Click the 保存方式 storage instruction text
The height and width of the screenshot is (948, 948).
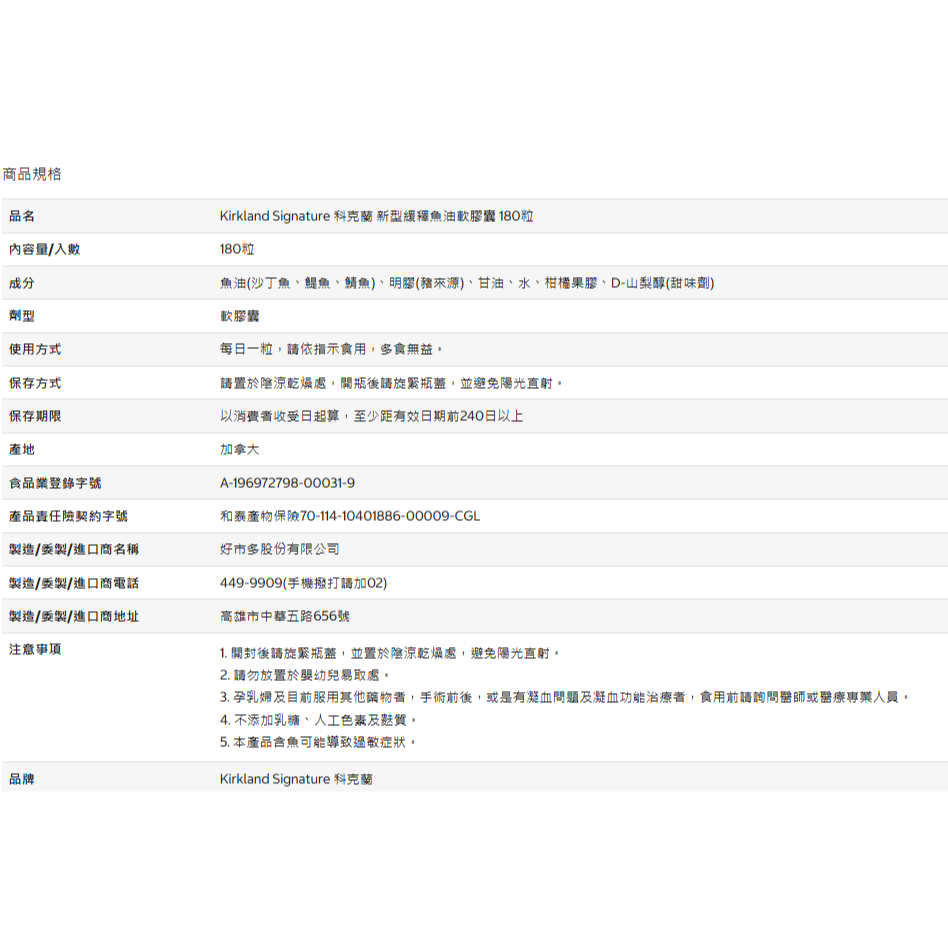[x=392, y=383]
